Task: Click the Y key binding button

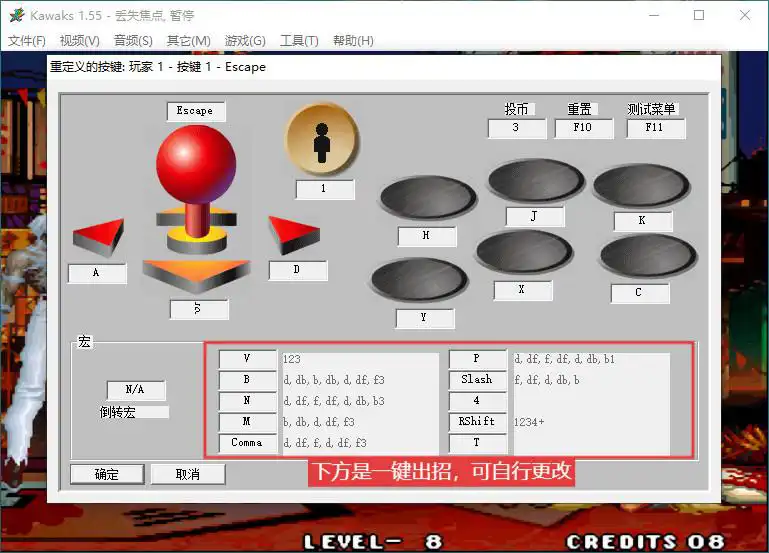Action: tap(425, 318)
